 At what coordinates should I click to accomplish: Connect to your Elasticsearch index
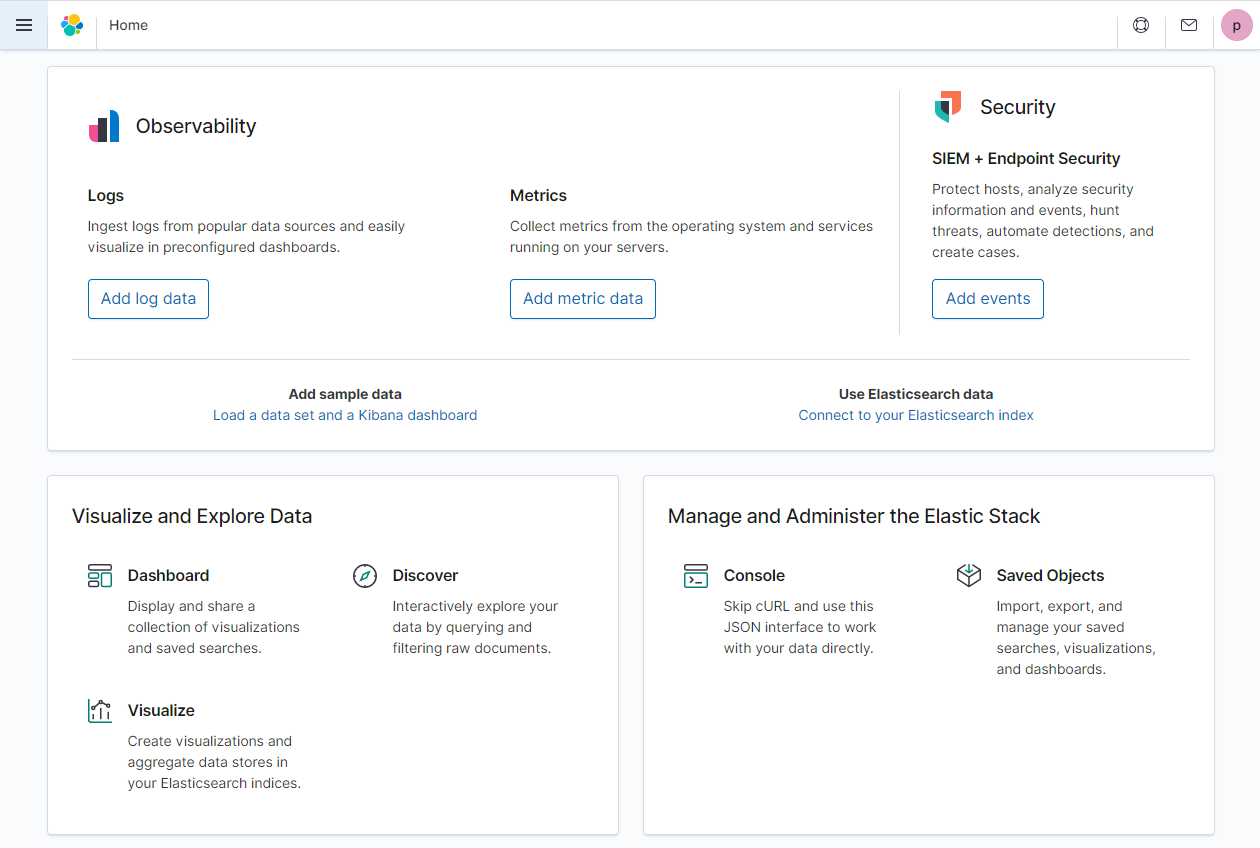click(915, 414)
